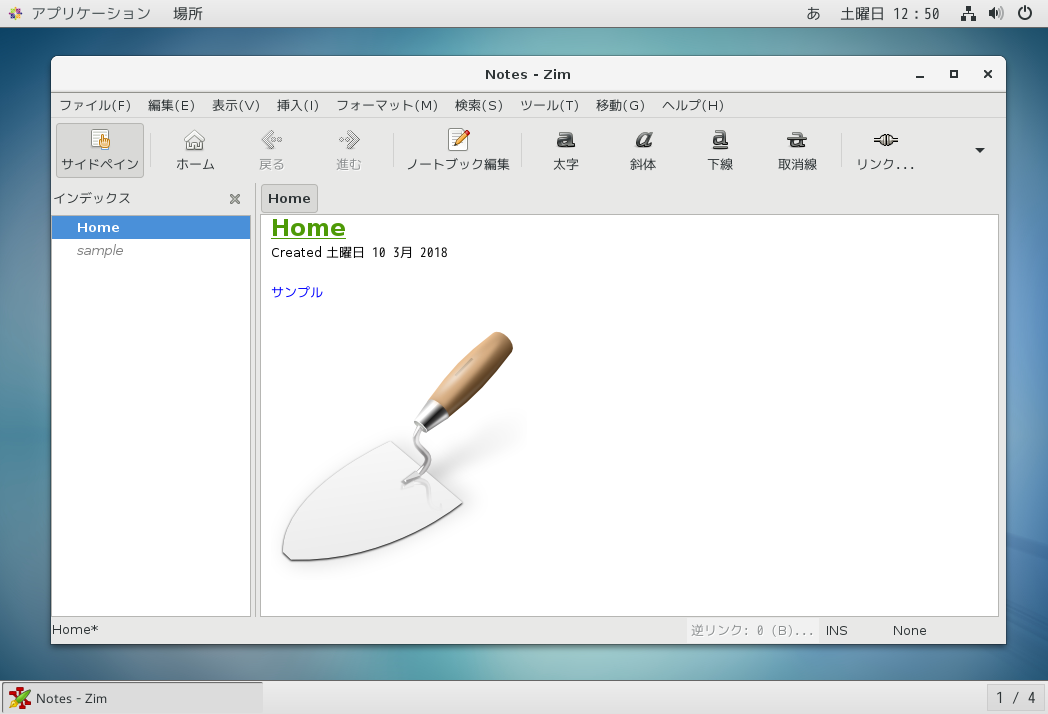
Task: Click the Home page heading
Action: [x=308, y=228]
